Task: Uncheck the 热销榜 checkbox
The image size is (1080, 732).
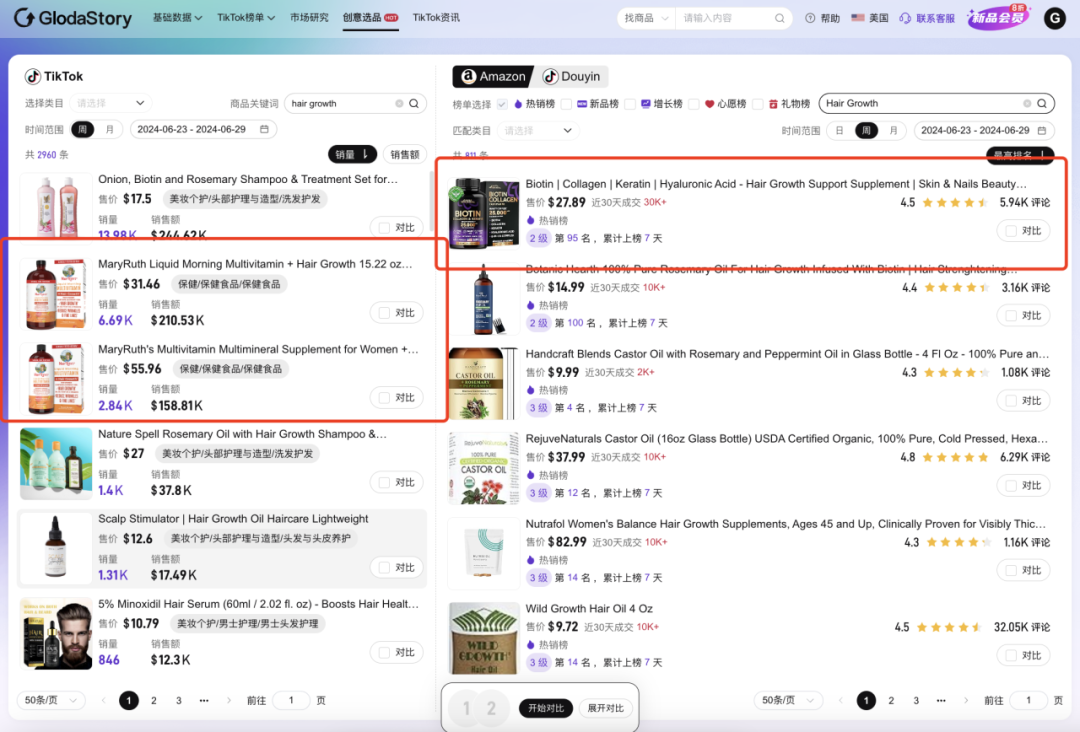Action: click(x=502, y=104)
